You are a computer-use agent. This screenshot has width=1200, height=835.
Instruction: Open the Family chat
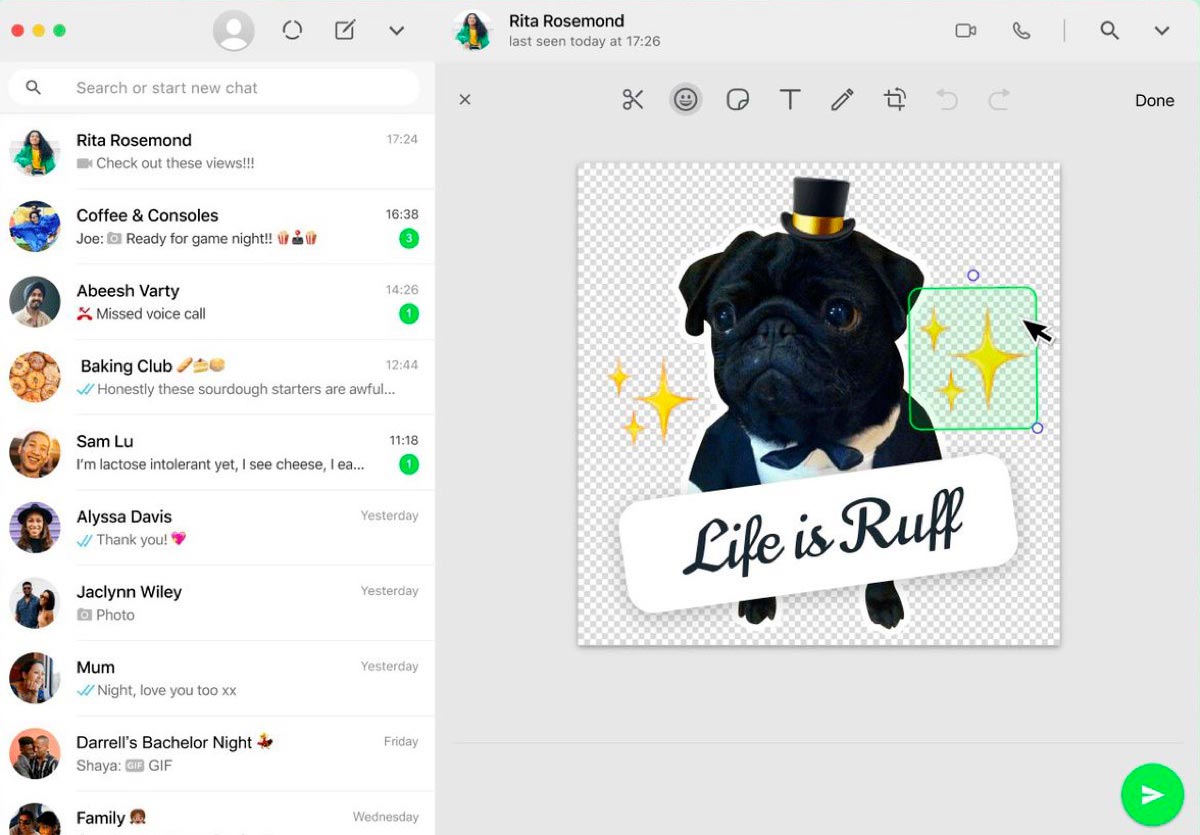217,813
